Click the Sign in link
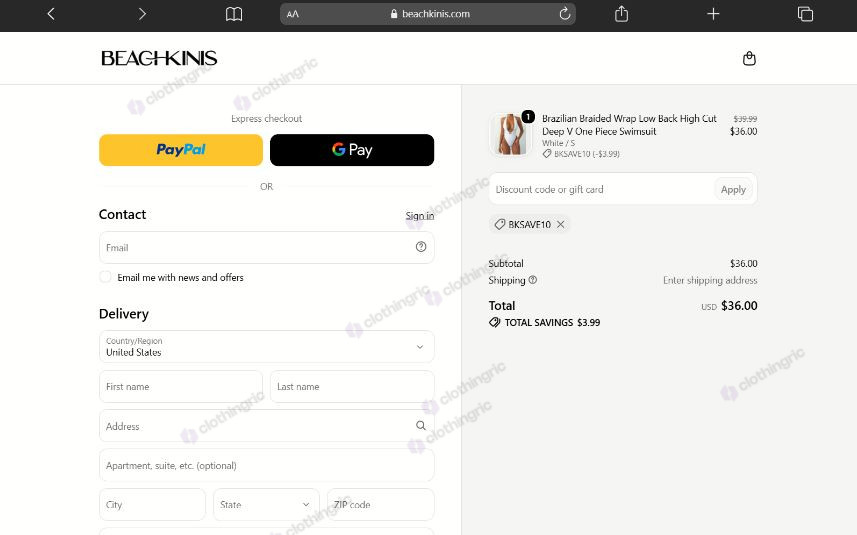This screenshot has width=857, height=535. tap(420, 216)
